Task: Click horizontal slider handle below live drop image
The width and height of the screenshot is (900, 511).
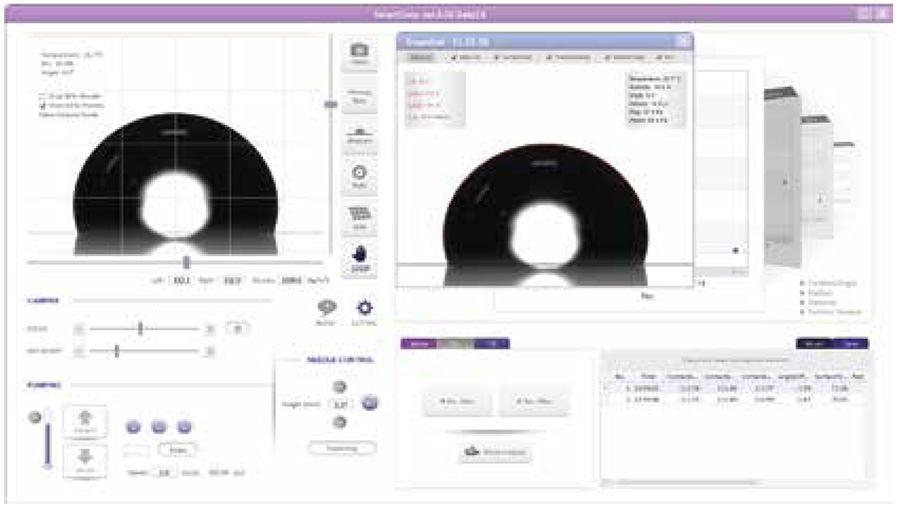Action: 186,262
